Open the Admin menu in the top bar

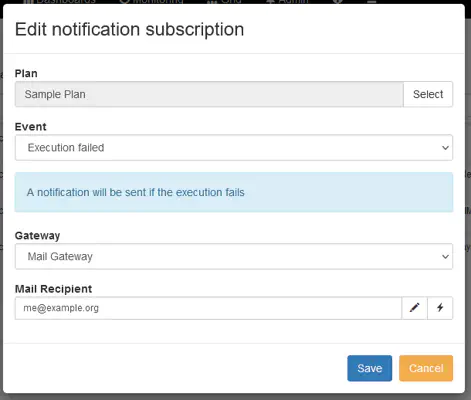click(x=288, y=2)
